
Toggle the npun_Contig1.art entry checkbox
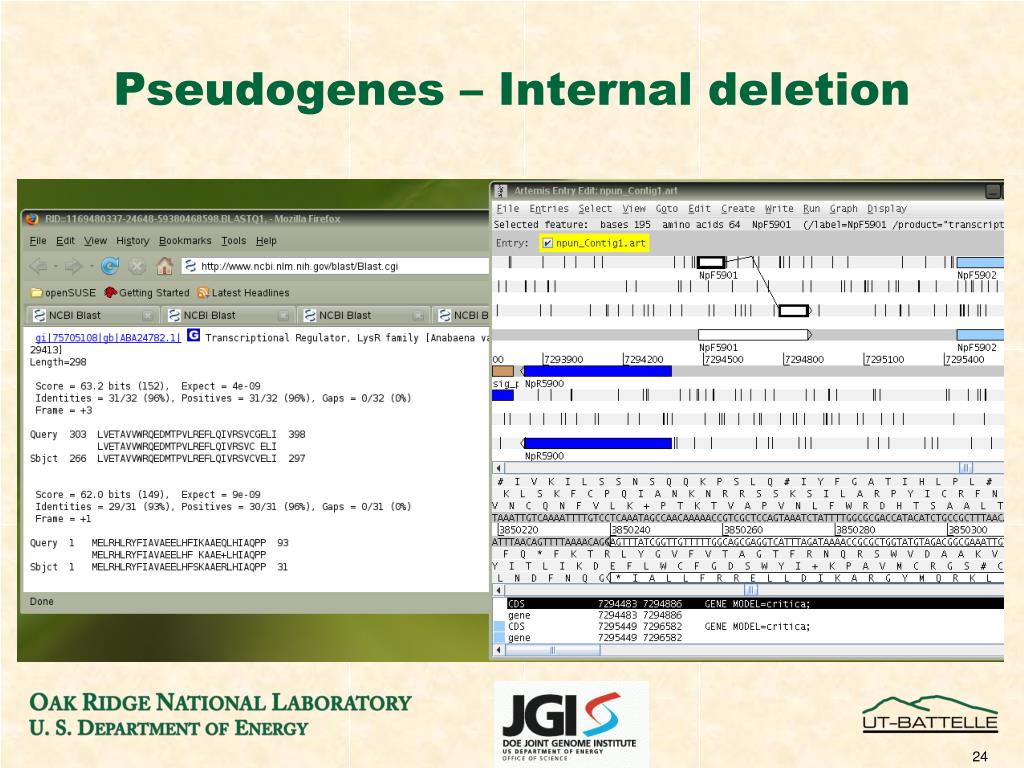point(547,243)
